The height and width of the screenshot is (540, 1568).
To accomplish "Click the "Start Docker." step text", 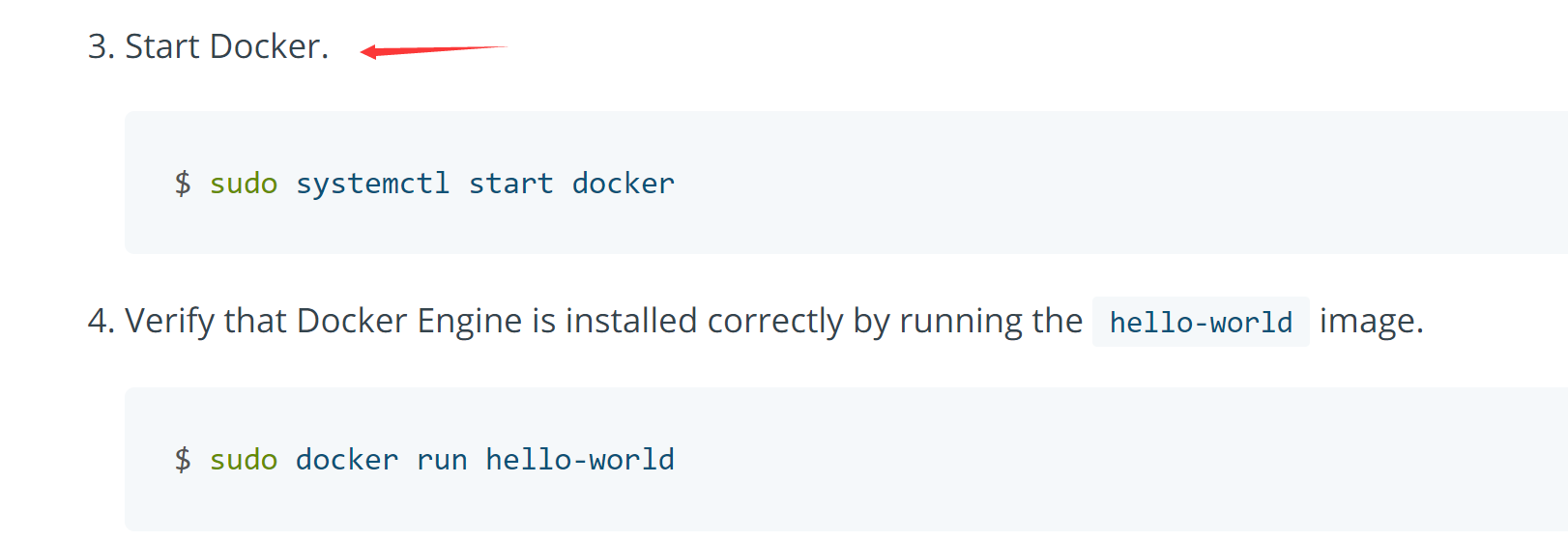I will click(x=227, y=46).
